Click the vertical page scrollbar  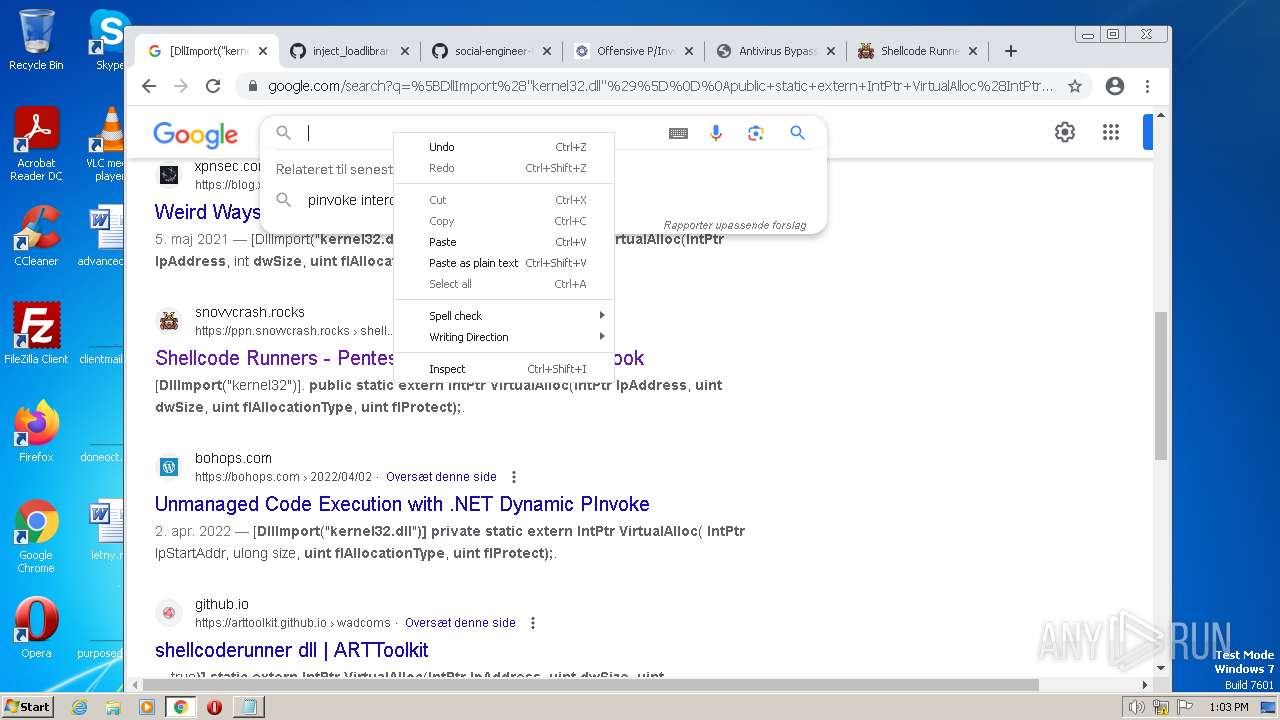1161,385
